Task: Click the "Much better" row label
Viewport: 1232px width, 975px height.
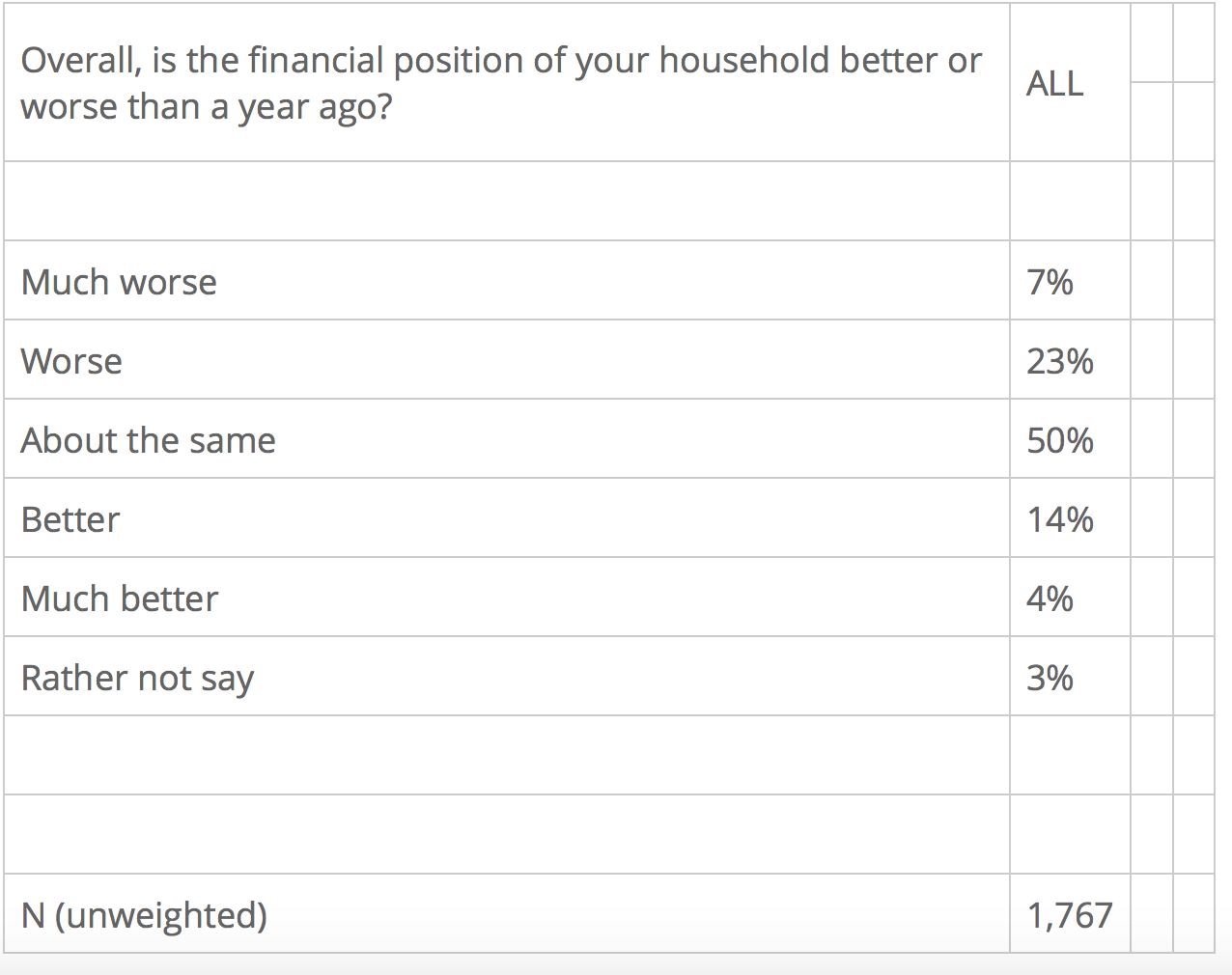Action: 120,599
